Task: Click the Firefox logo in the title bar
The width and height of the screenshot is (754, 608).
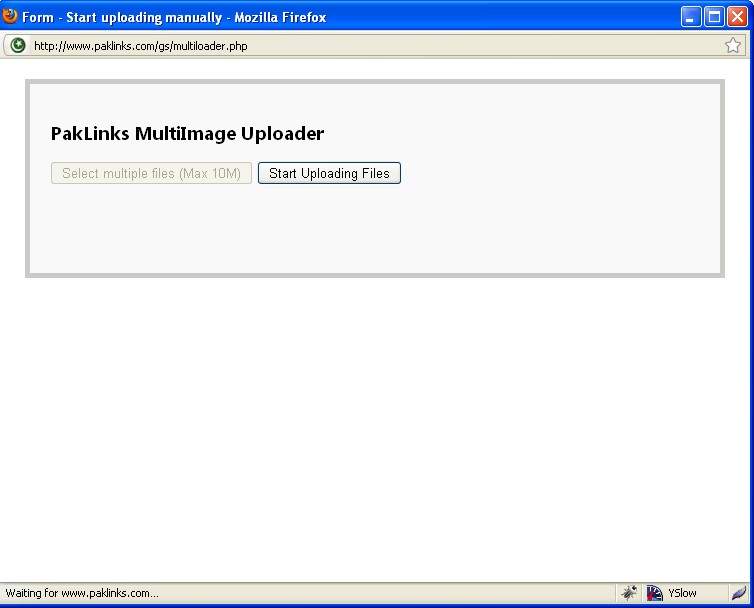Action: click(11, 16)
